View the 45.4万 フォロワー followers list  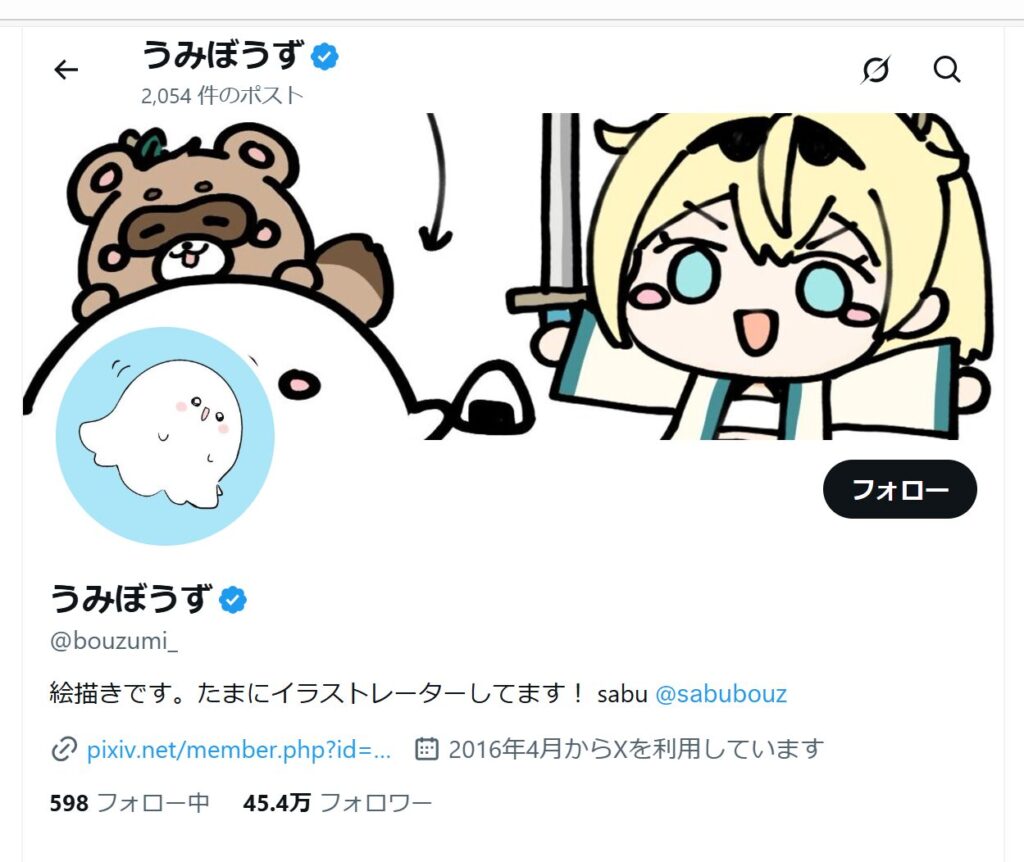tap(337, 803)
